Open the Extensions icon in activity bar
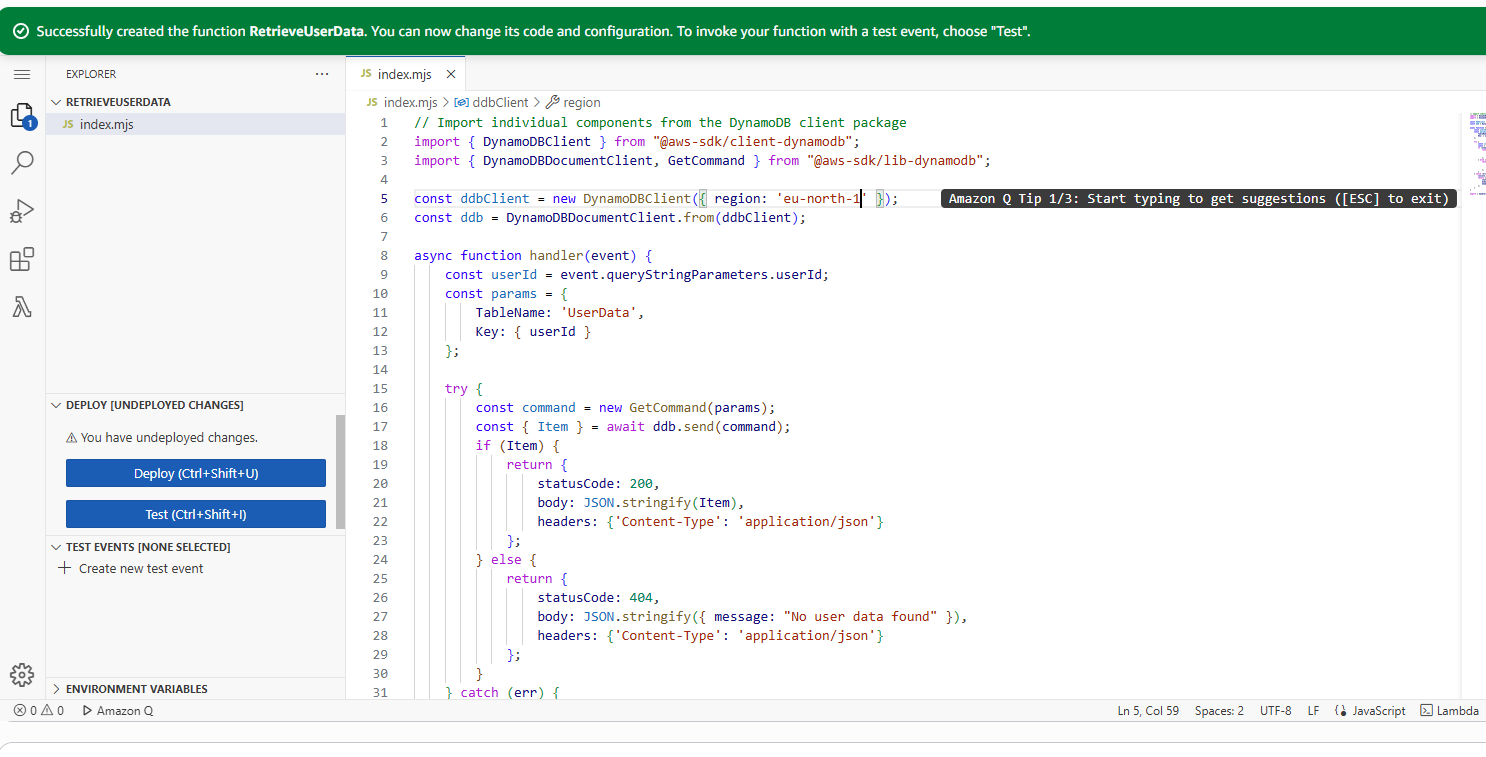 point(22,259)
